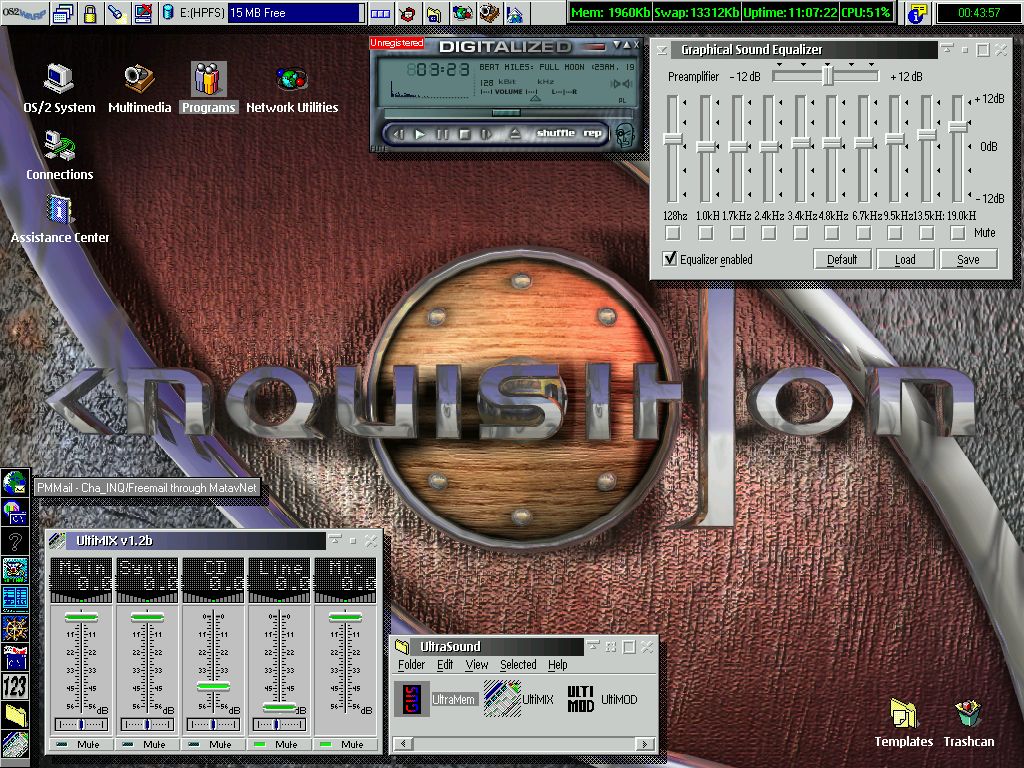1024x768 pixels.
Task: Click the OS/2 Warp button in top bar
Action: click(x=24, y=12)
